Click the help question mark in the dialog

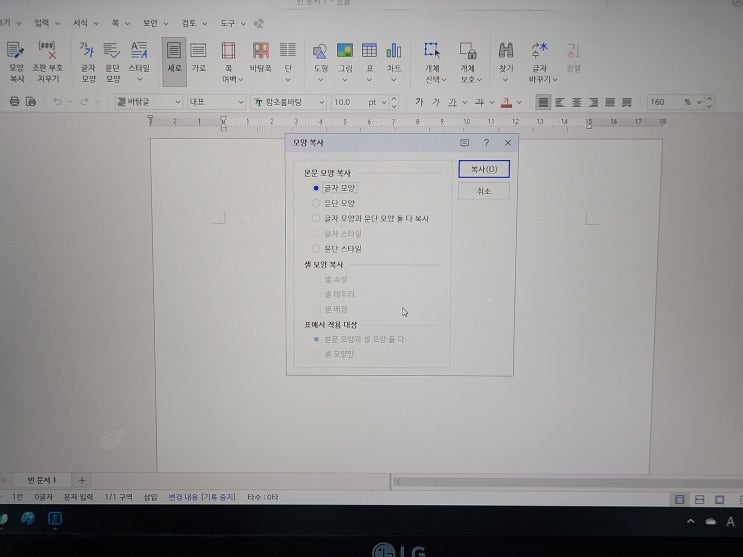[486, 142]
